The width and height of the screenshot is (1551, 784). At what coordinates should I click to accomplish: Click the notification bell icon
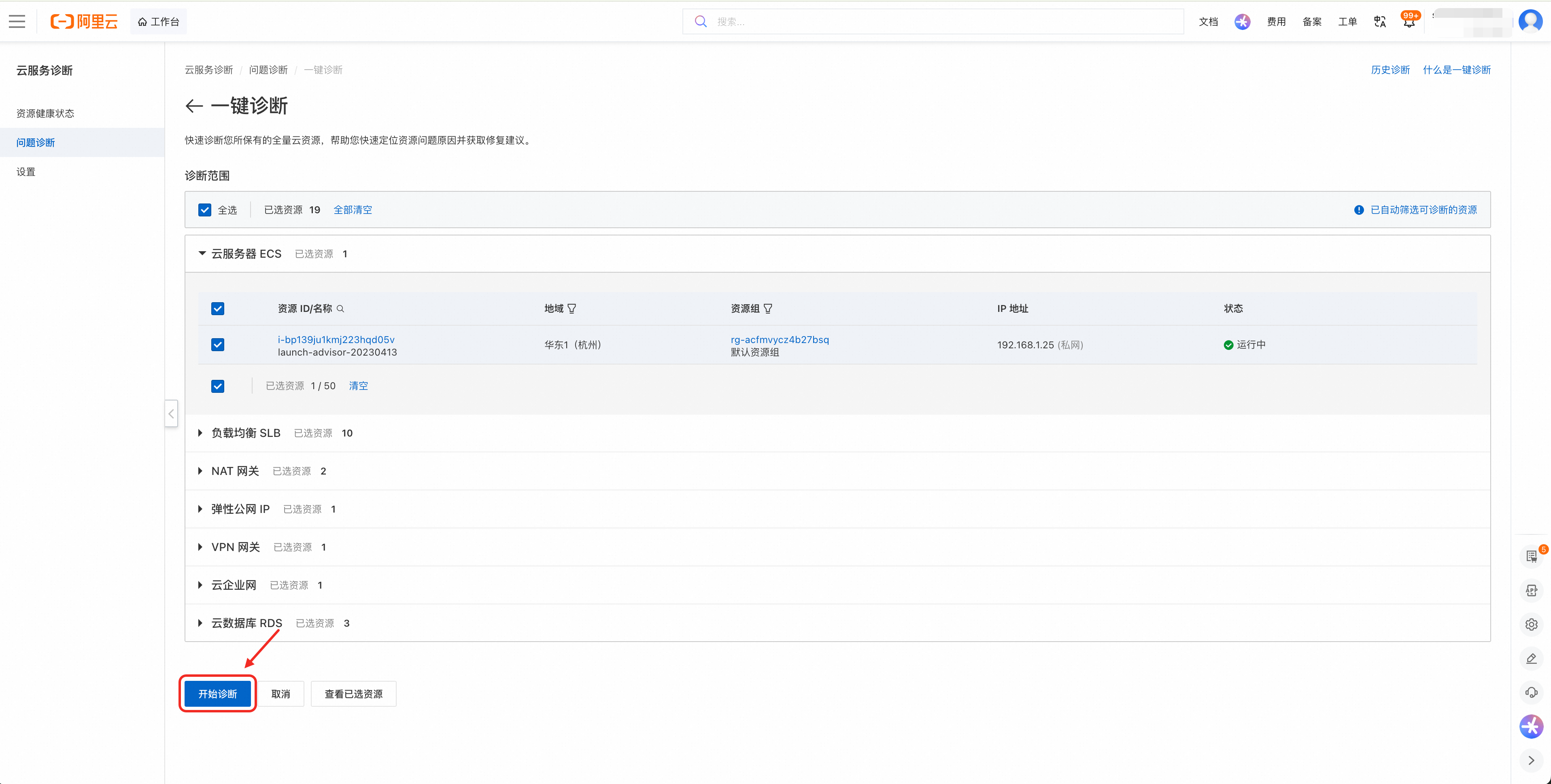tap(1409, 22)
